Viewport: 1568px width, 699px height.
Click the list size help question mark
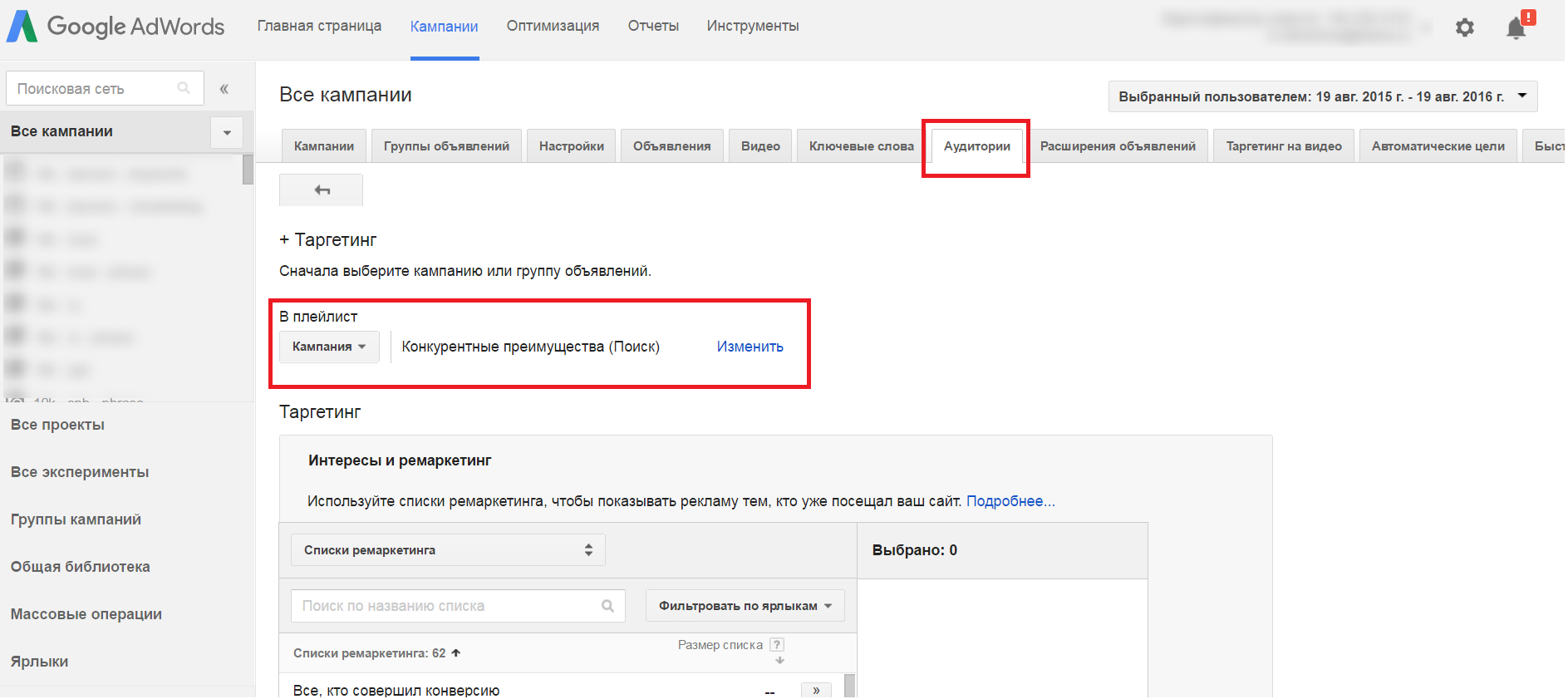pos(777,645)
